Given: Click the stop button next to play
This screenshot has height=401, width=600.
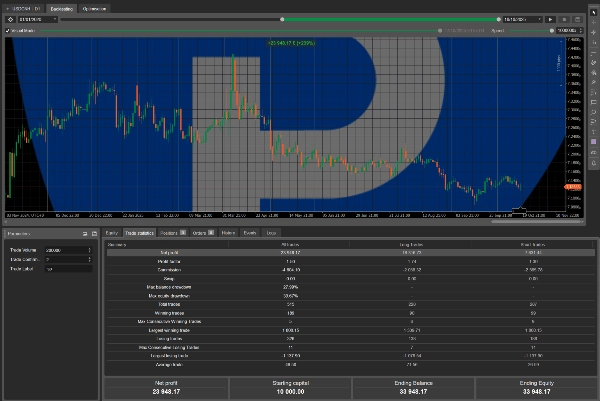Looking at the screenshot, I should click(x=563, y=19).
